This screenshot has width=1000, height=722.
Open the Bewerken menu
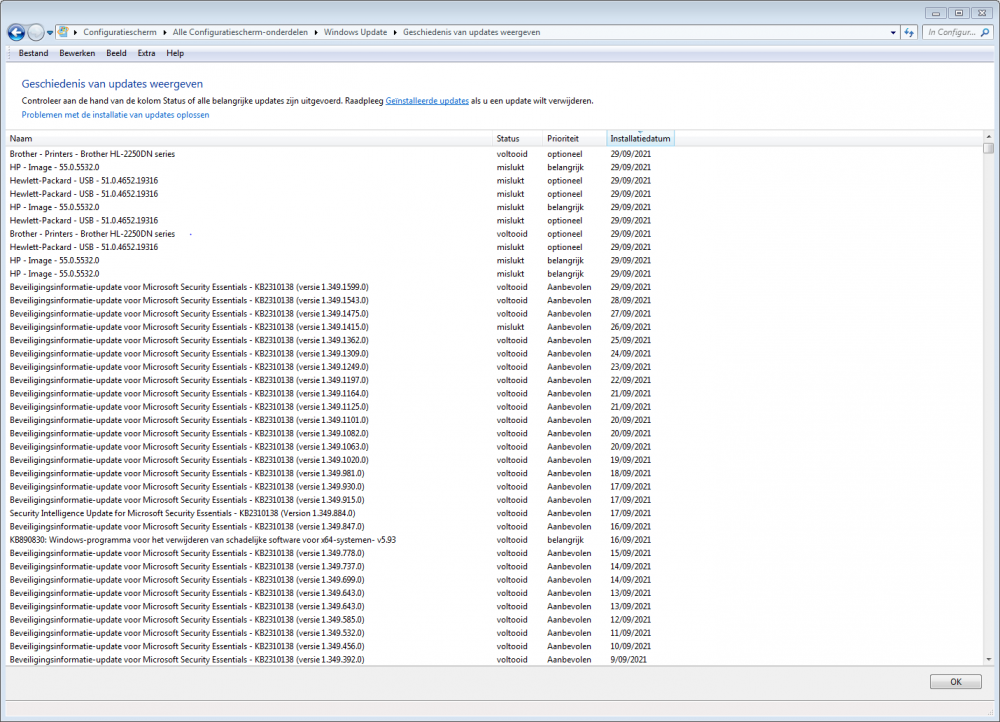point(77,53)
